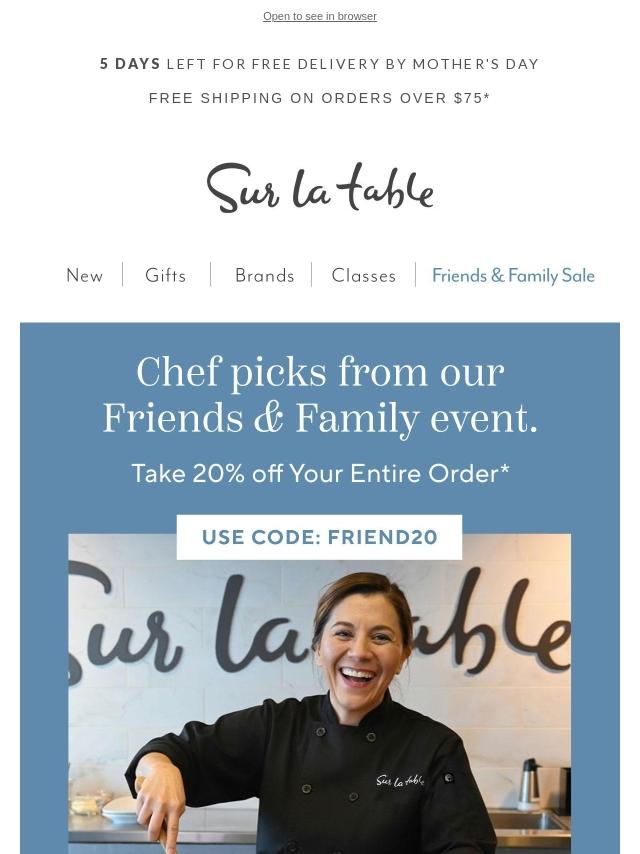Select Gifts in the navigation bar
This screenshot has width=640, height=854.
click(x=166, y=276)
